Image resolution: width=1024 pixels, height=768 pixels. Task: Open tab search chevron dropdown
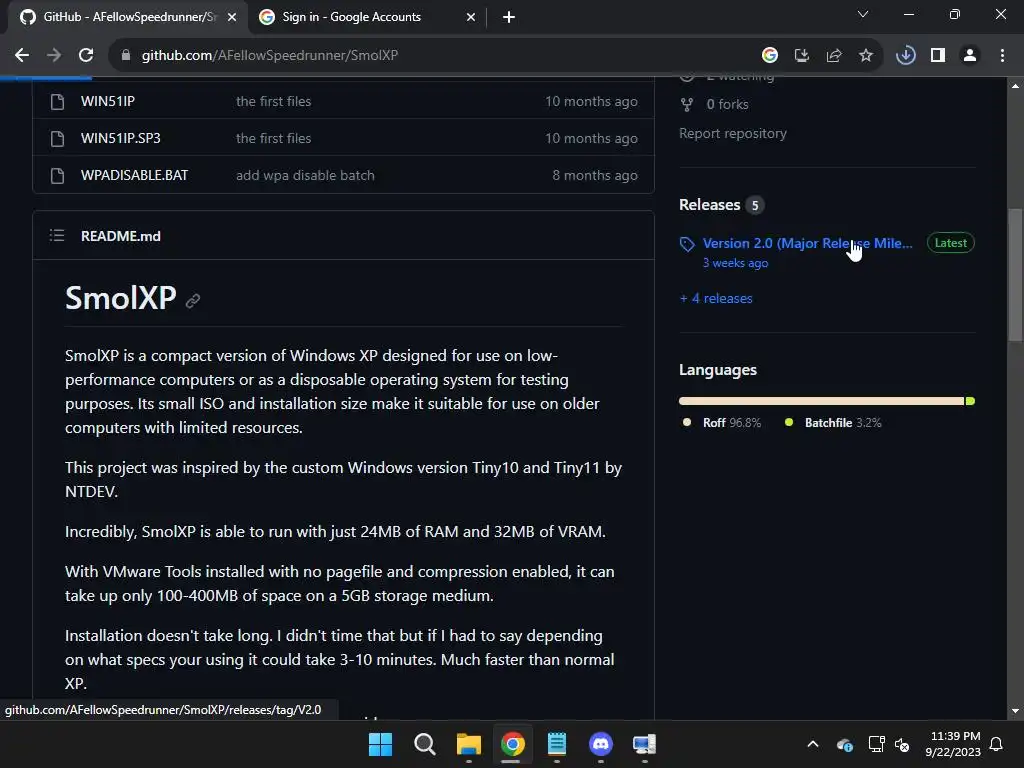(863, 14)
